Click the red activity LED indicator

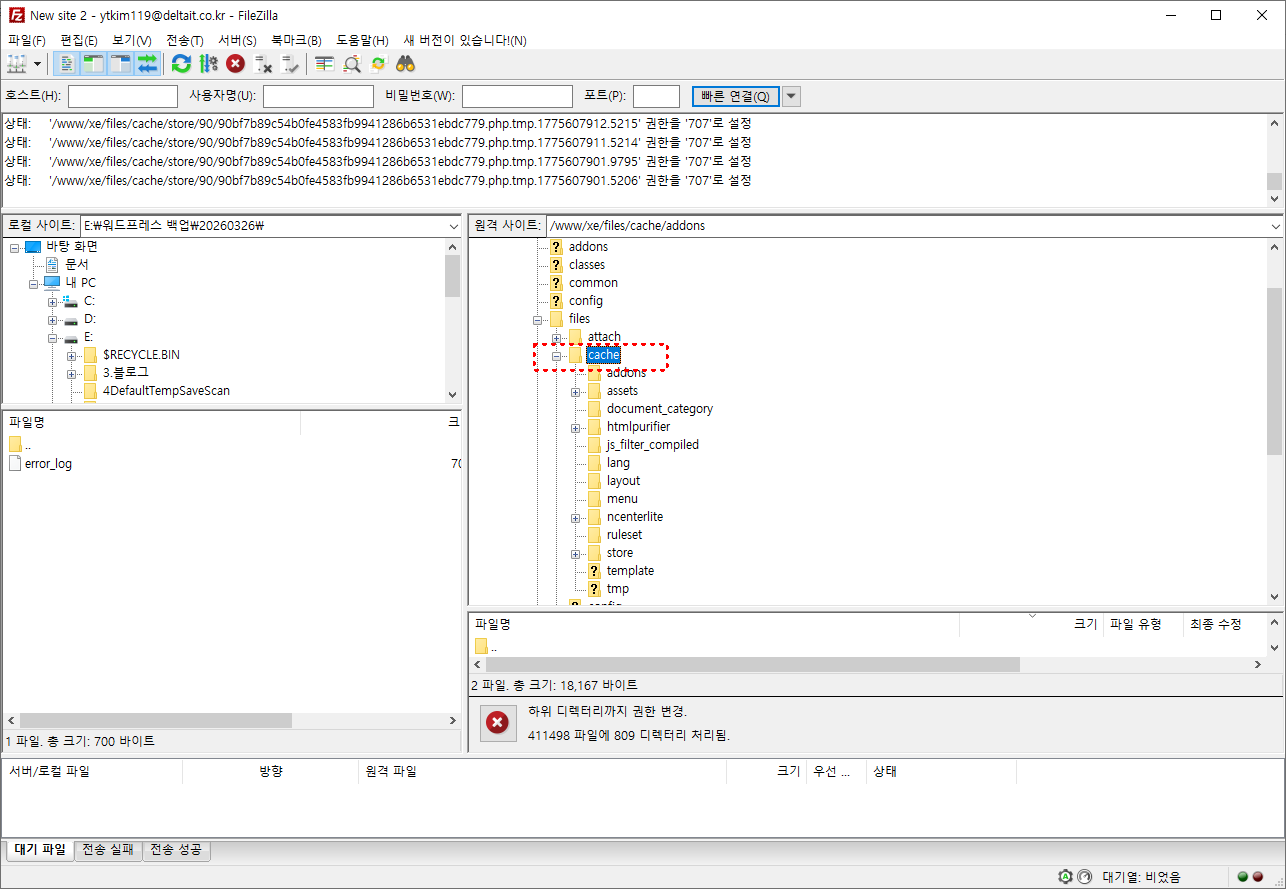pos(1258,877)
